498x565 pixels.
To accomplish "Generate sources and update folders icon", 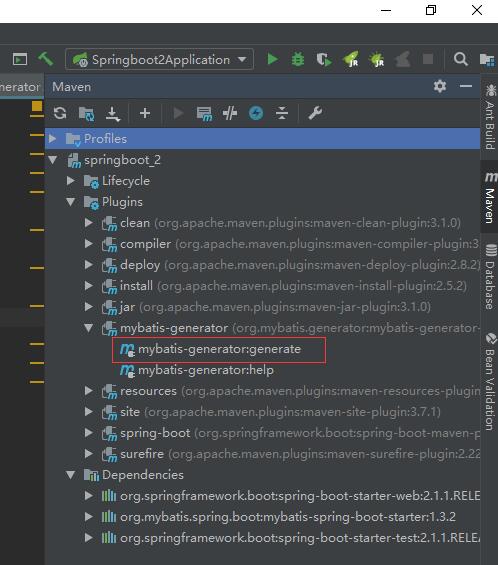I will [86, 114].
